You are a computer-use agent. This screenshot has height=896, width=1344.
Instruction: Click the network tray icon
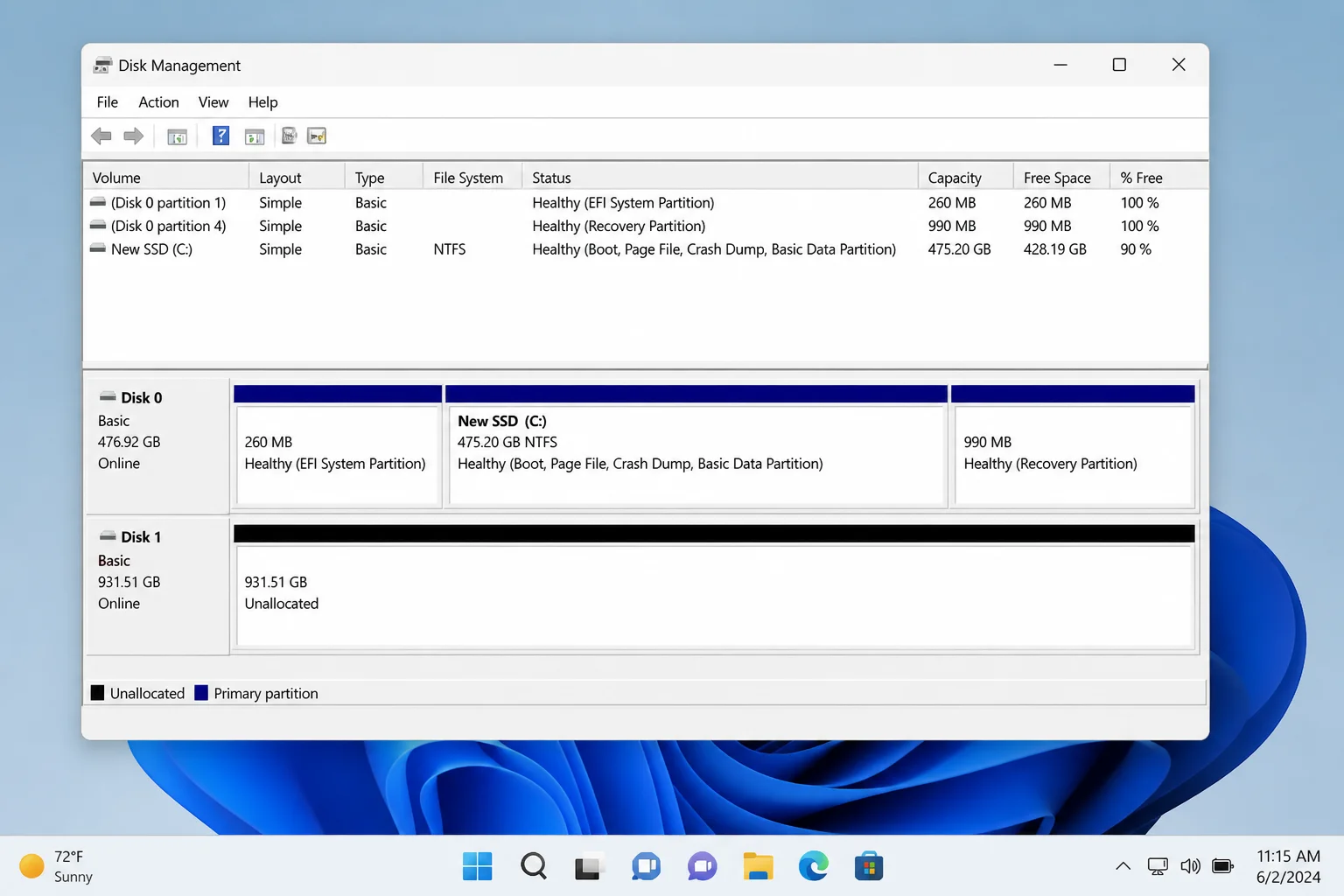click(1158, 866)
